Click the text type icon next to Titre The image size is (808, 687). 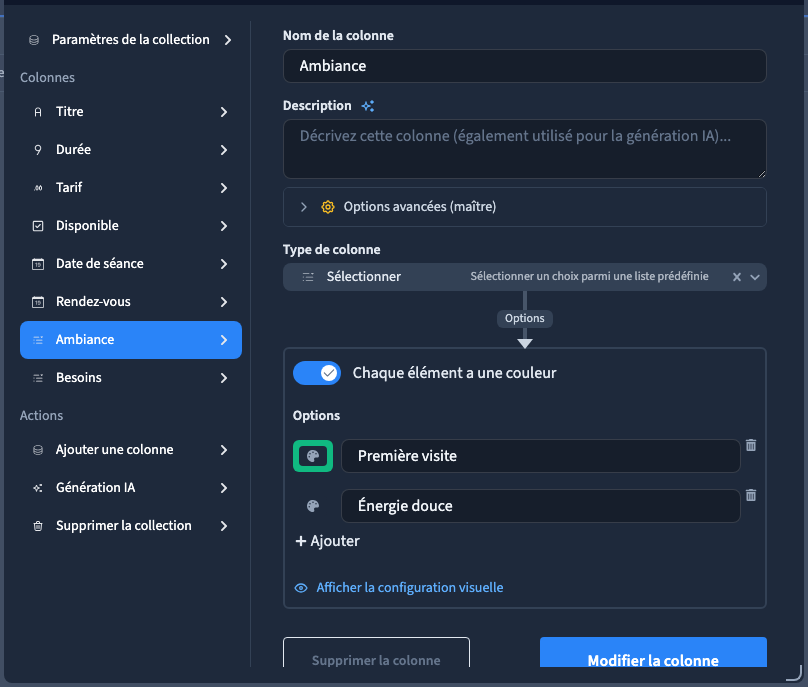38,112
